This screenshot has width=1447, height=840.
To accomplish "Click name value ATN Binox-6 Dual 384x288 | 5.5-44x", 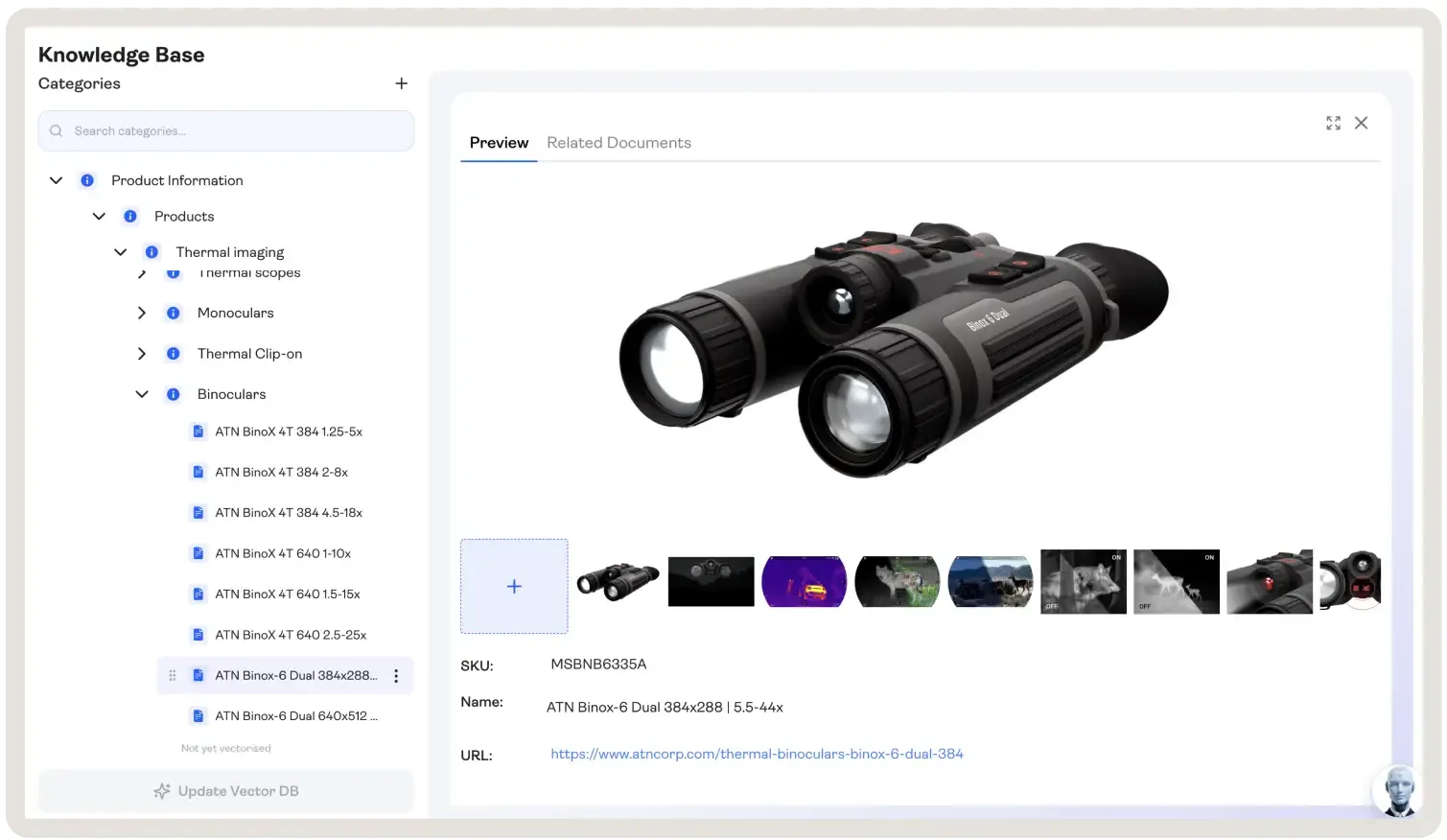I will point(665,708).
